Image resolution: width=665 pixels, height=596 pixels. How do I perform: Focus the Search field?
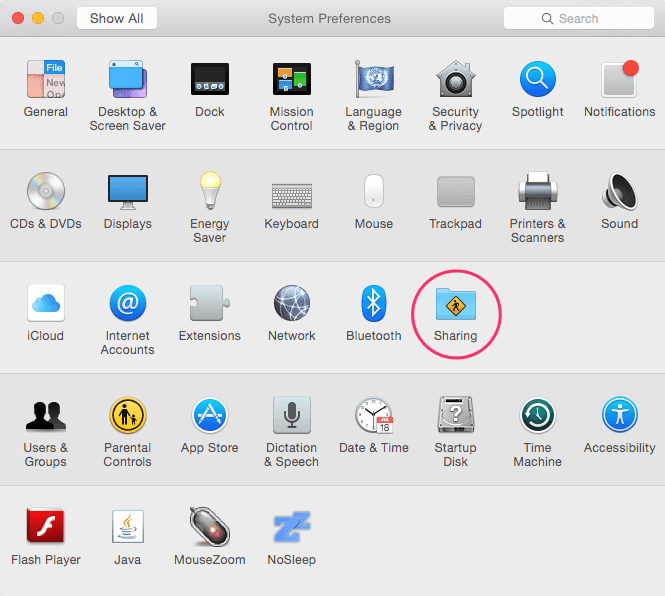coord(578,18)
